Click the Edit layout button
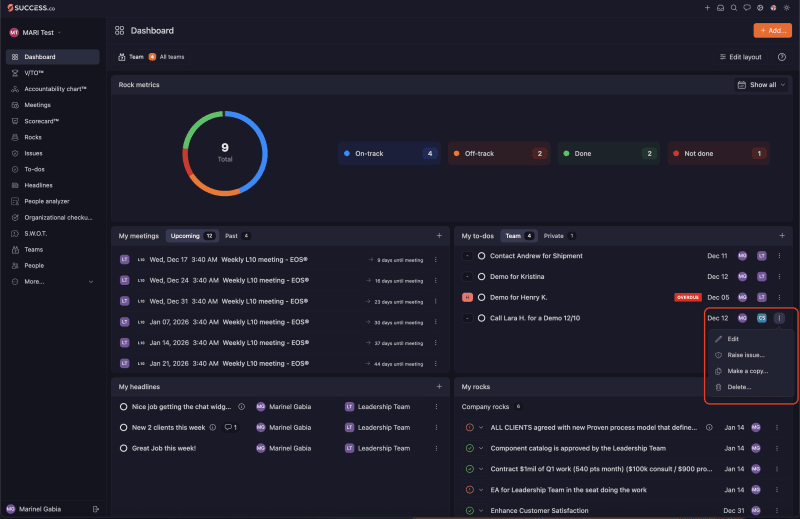This screenshot has width=800, height=519. [x=740, y=57]
